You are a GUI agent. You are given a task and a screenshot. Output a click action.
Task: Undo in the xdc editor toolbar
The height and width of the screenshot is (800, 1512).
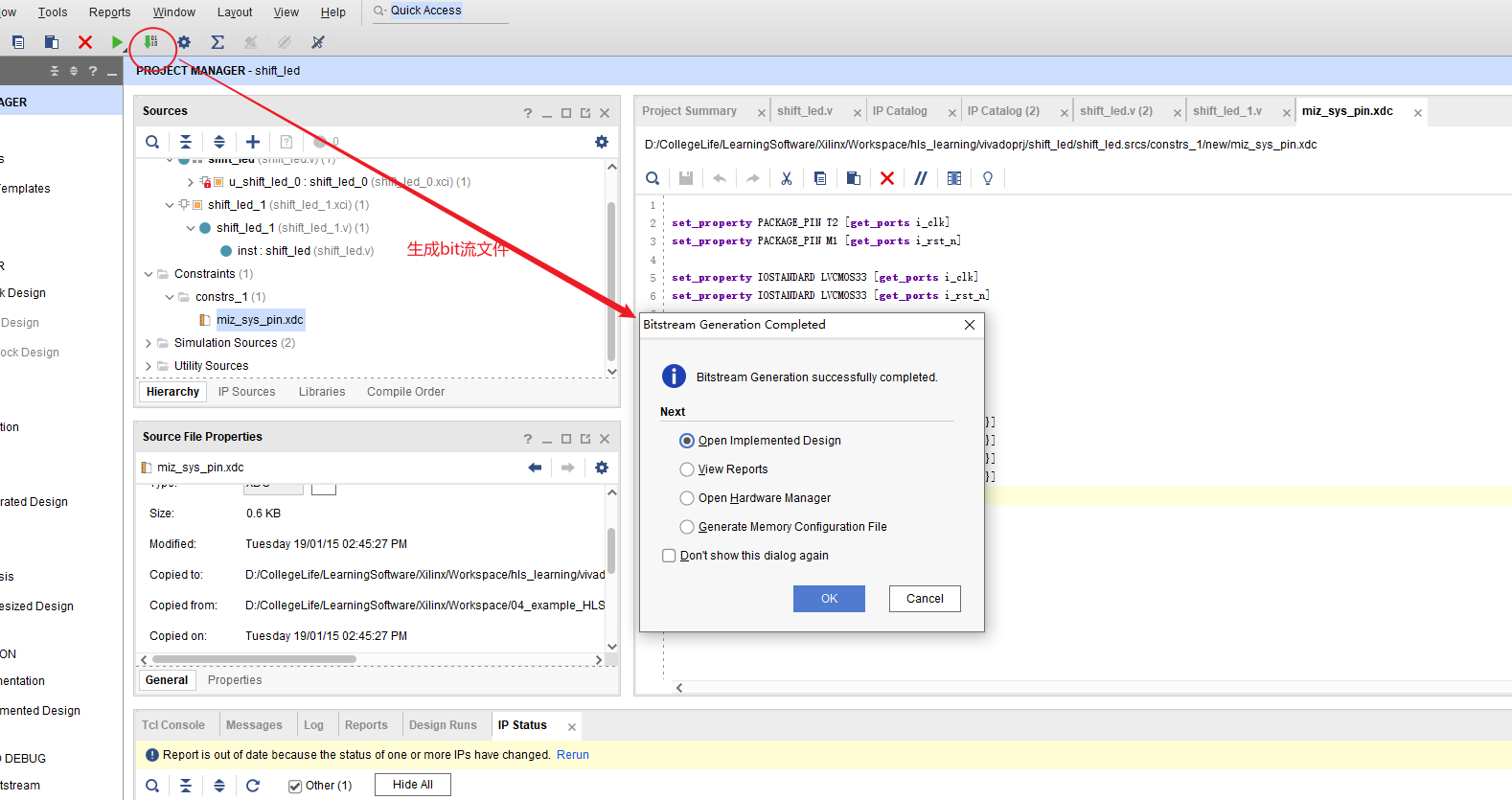point(720,178)
